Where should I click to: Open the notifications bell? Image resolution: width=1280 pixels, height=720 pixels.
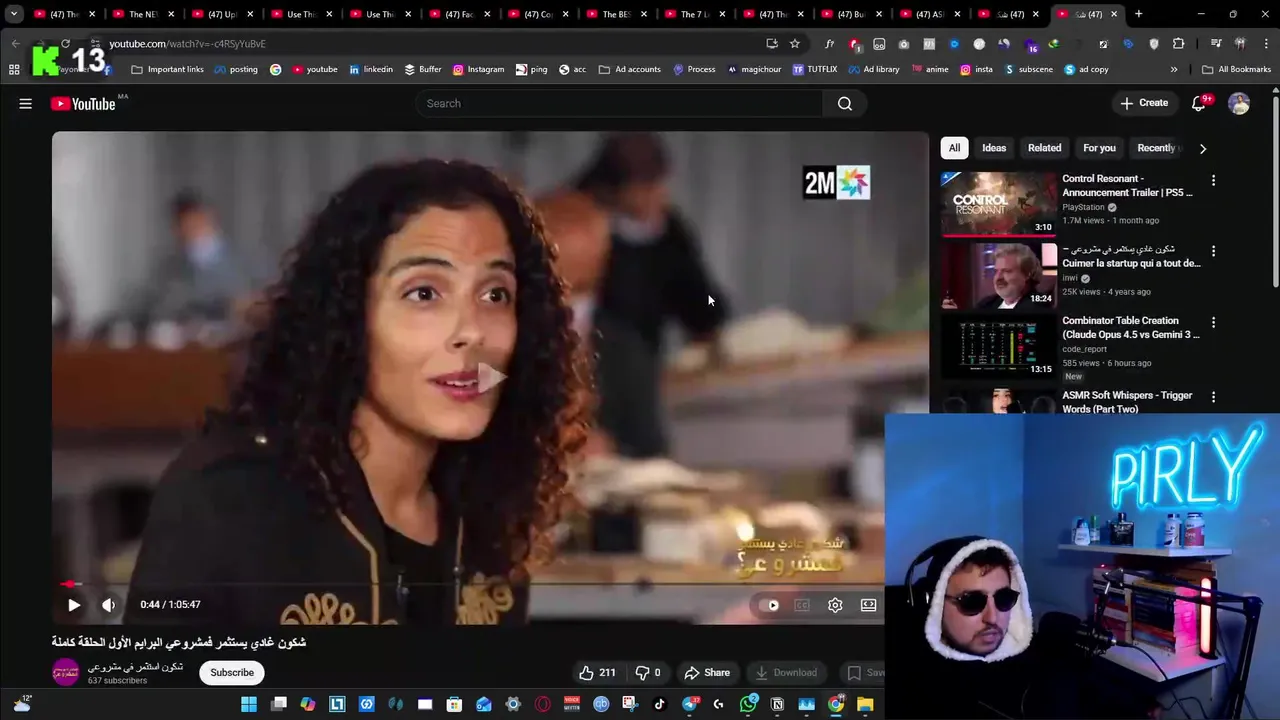point(1199,103)
